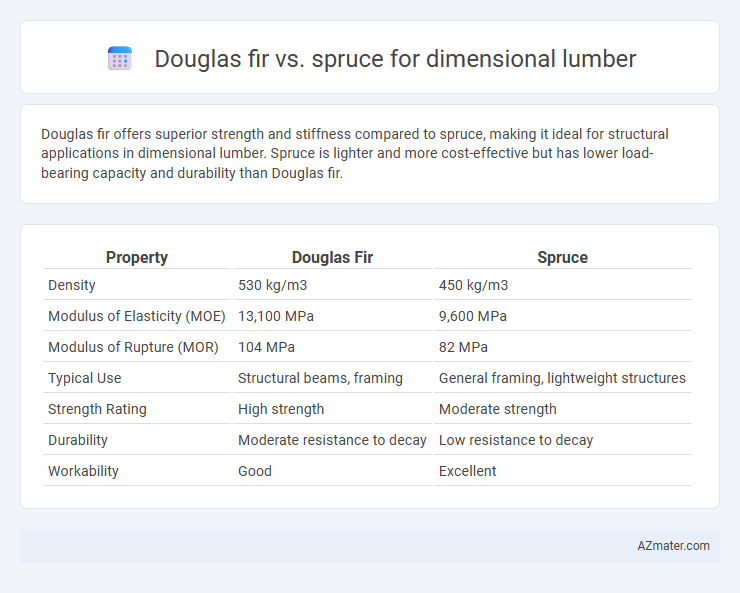Select the 'Density' row label
This screenshot has height=593, width=740.
coord(72,285)
